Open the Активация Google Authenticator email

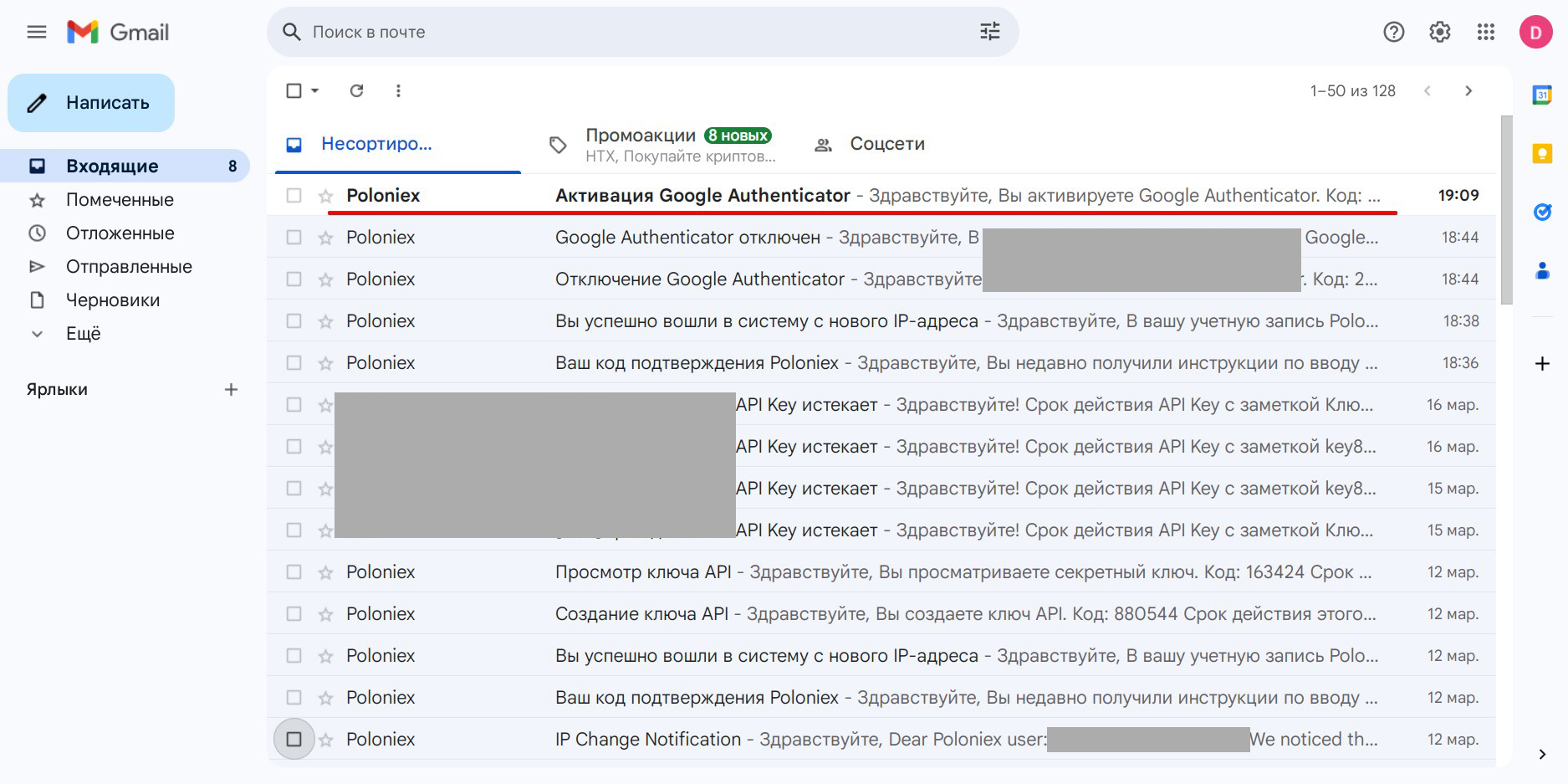tap(881, 195)
